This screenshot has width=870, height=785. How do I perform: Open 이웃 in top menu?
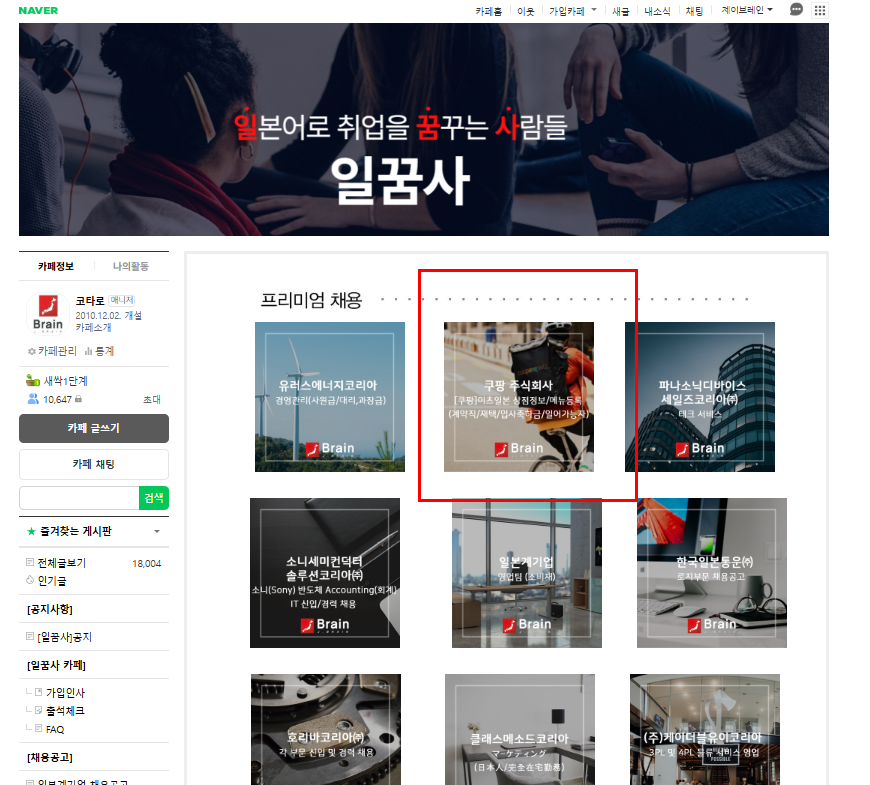pyautogui.click(x=525, y=11)
